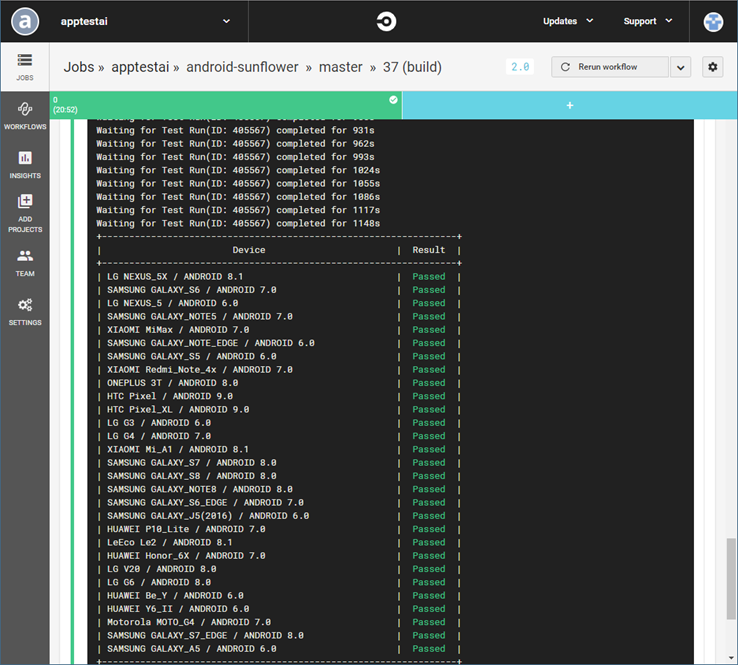Click 'HUAWEI Be_Y / ANDROID 6.0' row
This screenshot has height=665, width=738.
[279, 596]
